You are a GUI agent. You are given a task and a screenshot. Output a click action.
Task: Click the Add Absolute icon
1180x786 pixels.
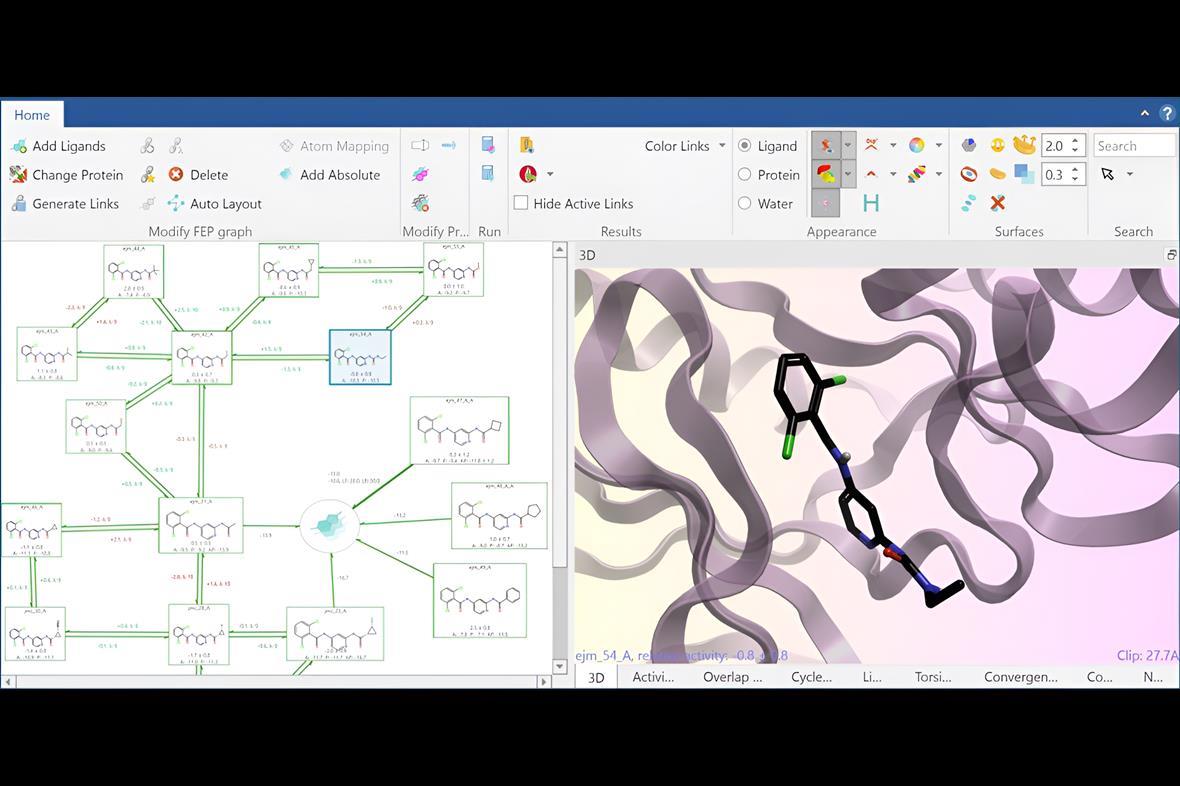tap(286, 175)
